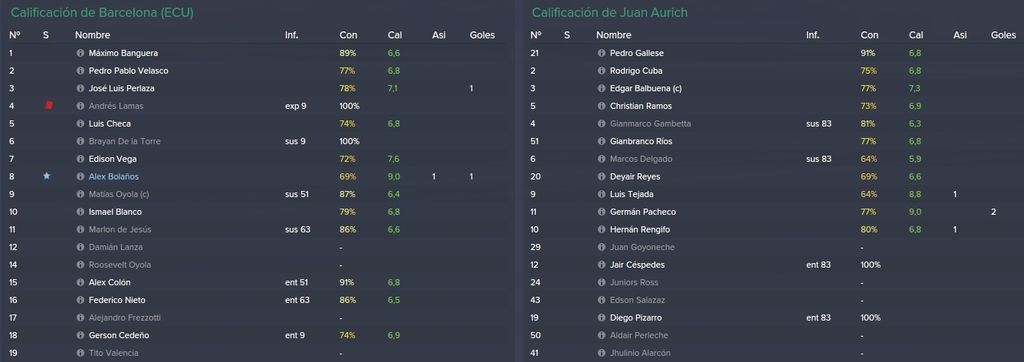
Task: Click red card icon on Andrés Lamas row
Action: [48, 105]
